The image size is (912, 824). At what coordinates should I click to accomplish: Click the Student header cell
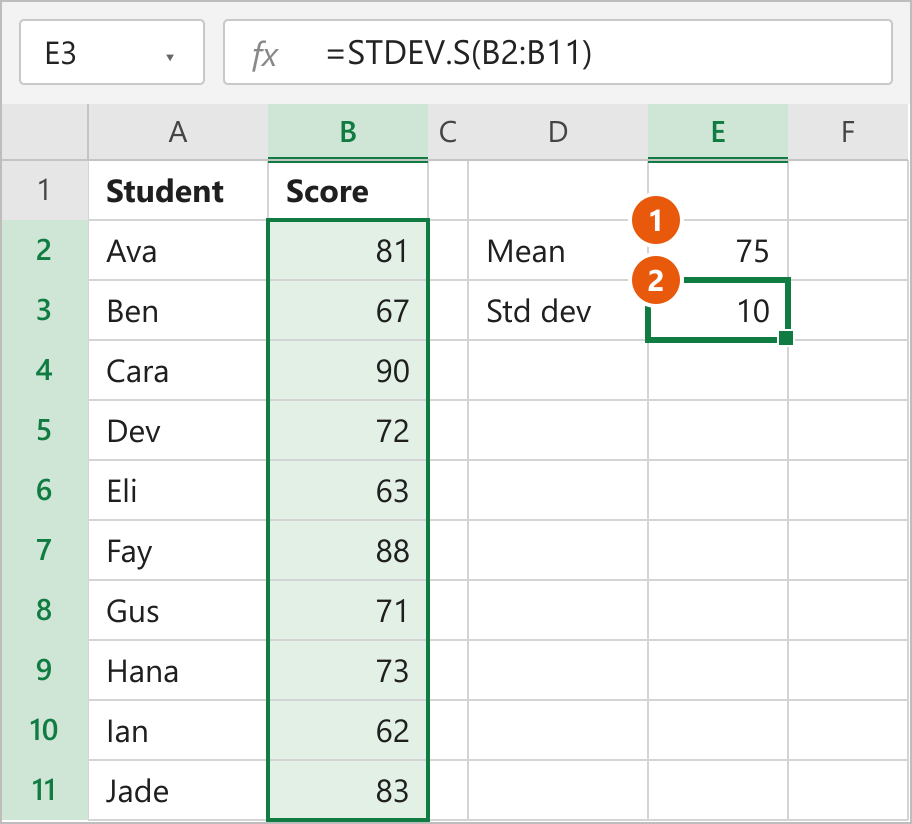178,191
